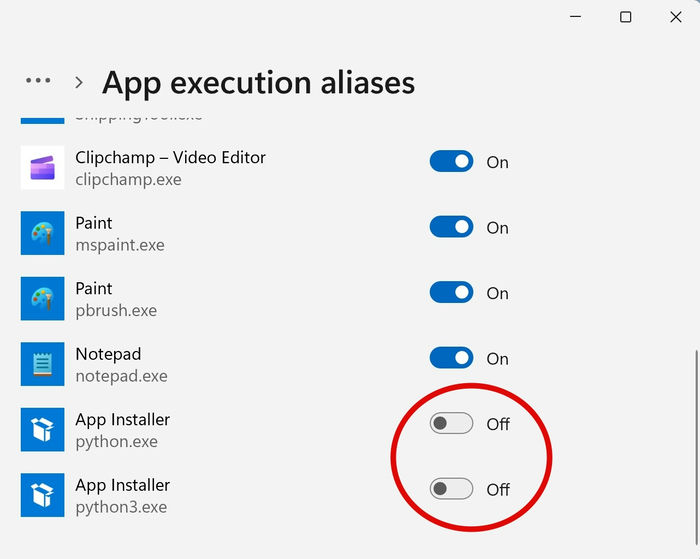The image size is (700, 559).
Task: Maximize the Settings window
Action: point(625,17)
